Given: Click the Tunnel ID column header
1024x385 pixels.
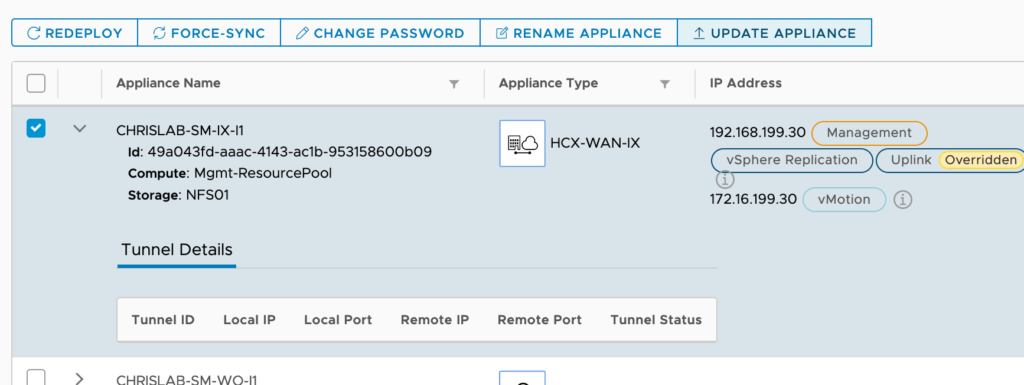Looking at the screenshot, I should [x=163, y=320].
